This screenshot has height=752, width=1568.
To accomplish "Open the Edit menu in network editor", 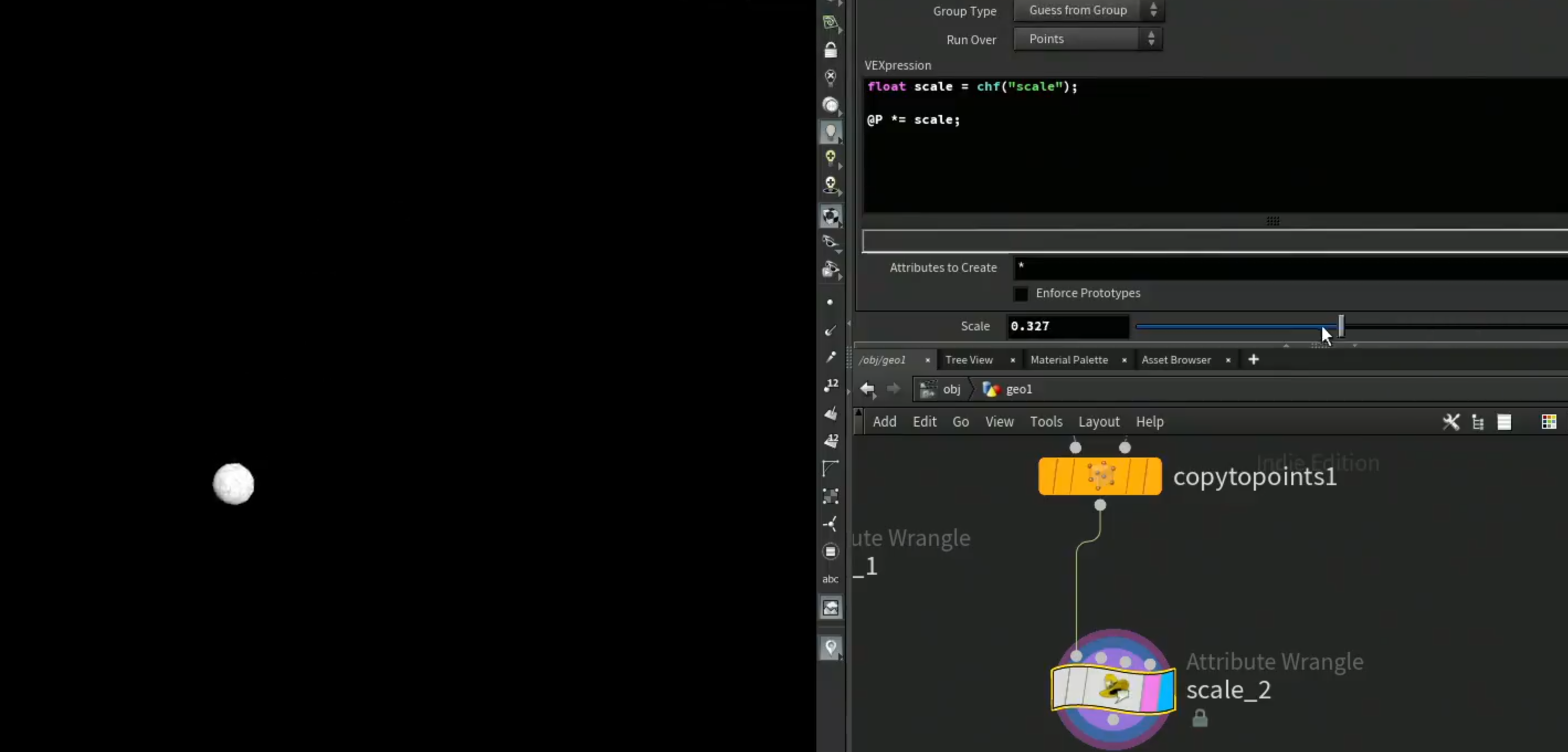I will (x=924, y=422).
